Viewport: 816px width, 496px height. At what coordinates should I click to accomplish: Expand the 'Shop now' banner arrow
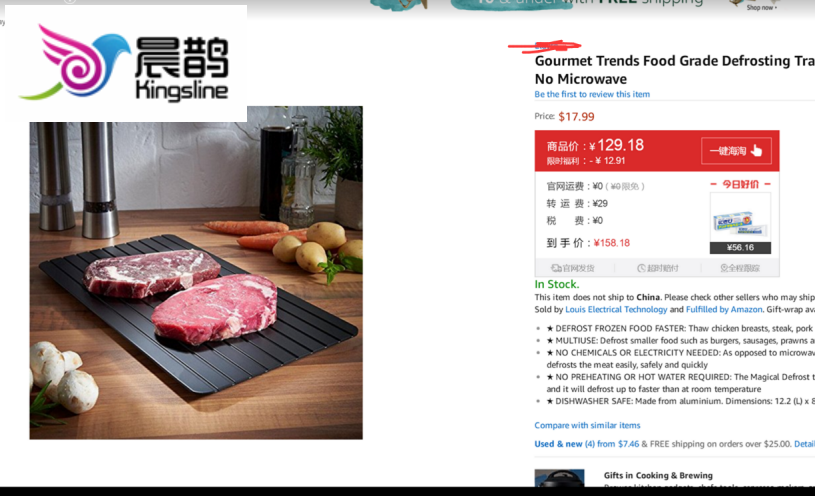(x=775, y=8)
